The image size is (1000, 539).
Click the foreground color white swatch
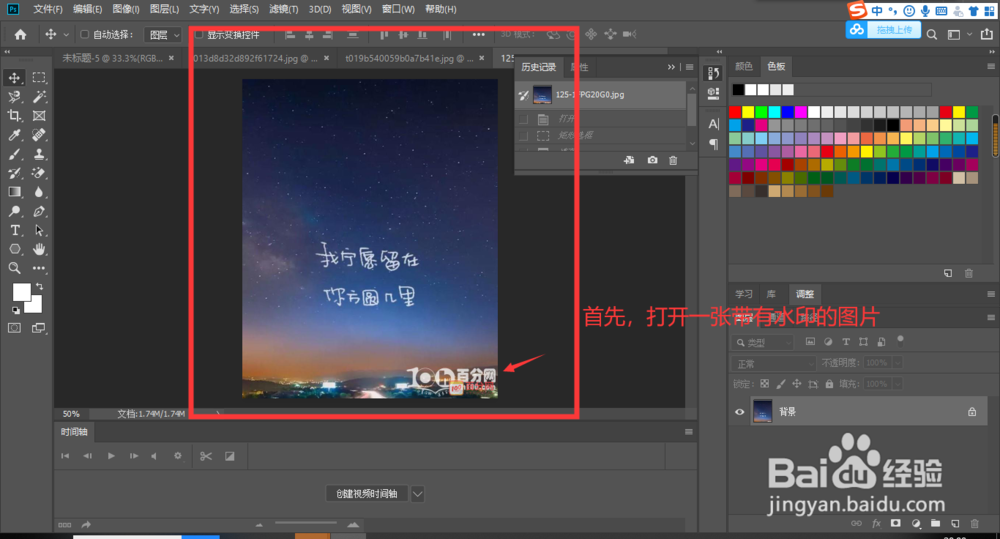tap(21, 292)
